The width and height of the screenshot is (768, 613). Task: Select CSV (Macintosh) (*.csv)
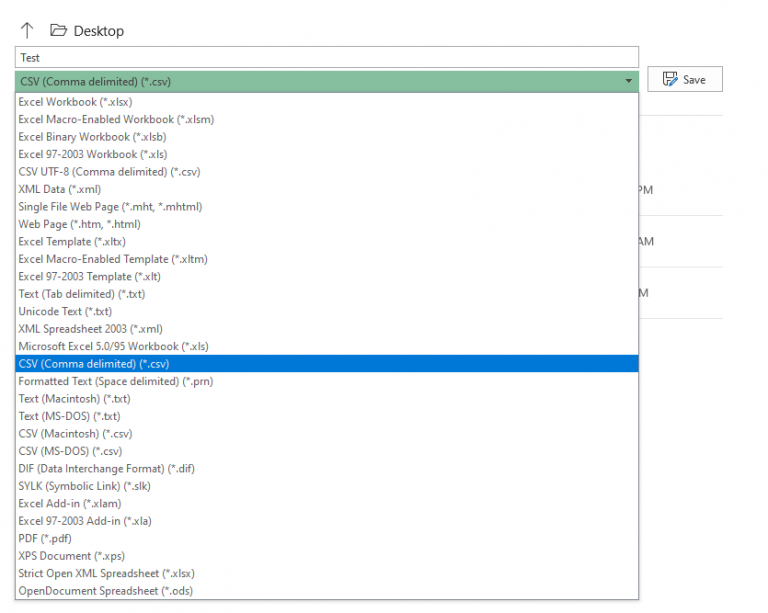[327, 434]
